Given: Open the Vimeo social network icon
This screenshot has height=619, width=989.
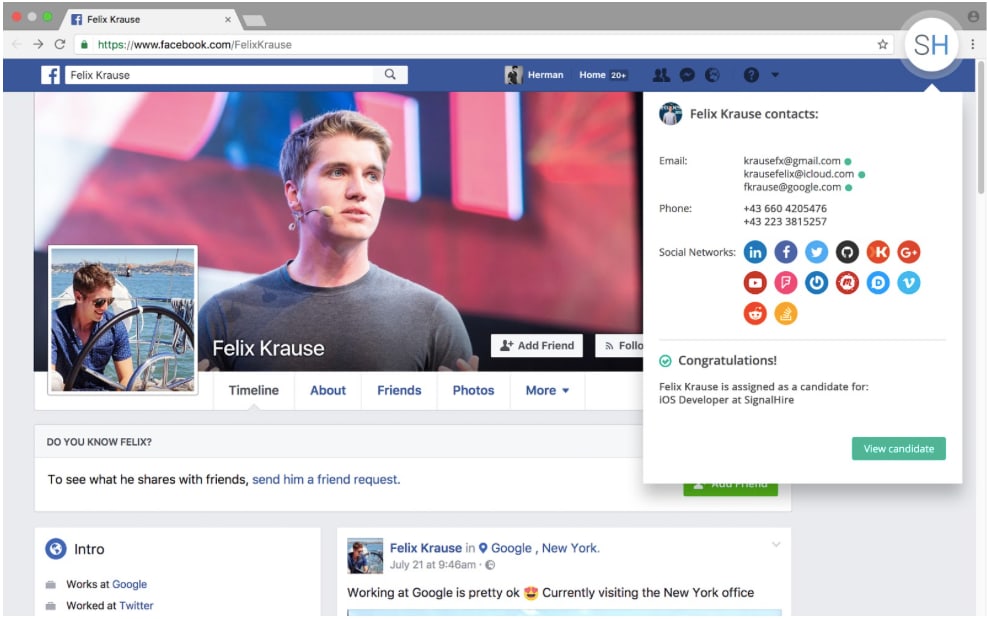Looking at the screenshot, I should [x=909, y=283].
